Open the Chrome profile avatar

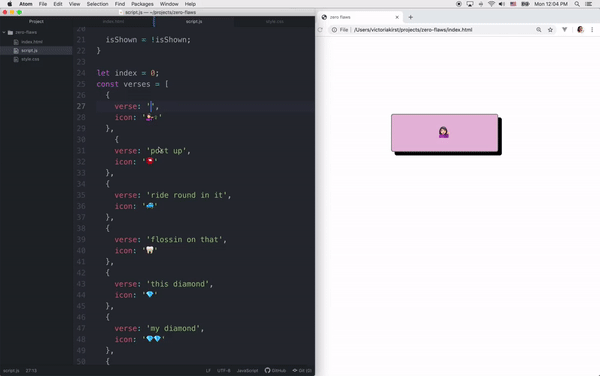tap(580, 29)
